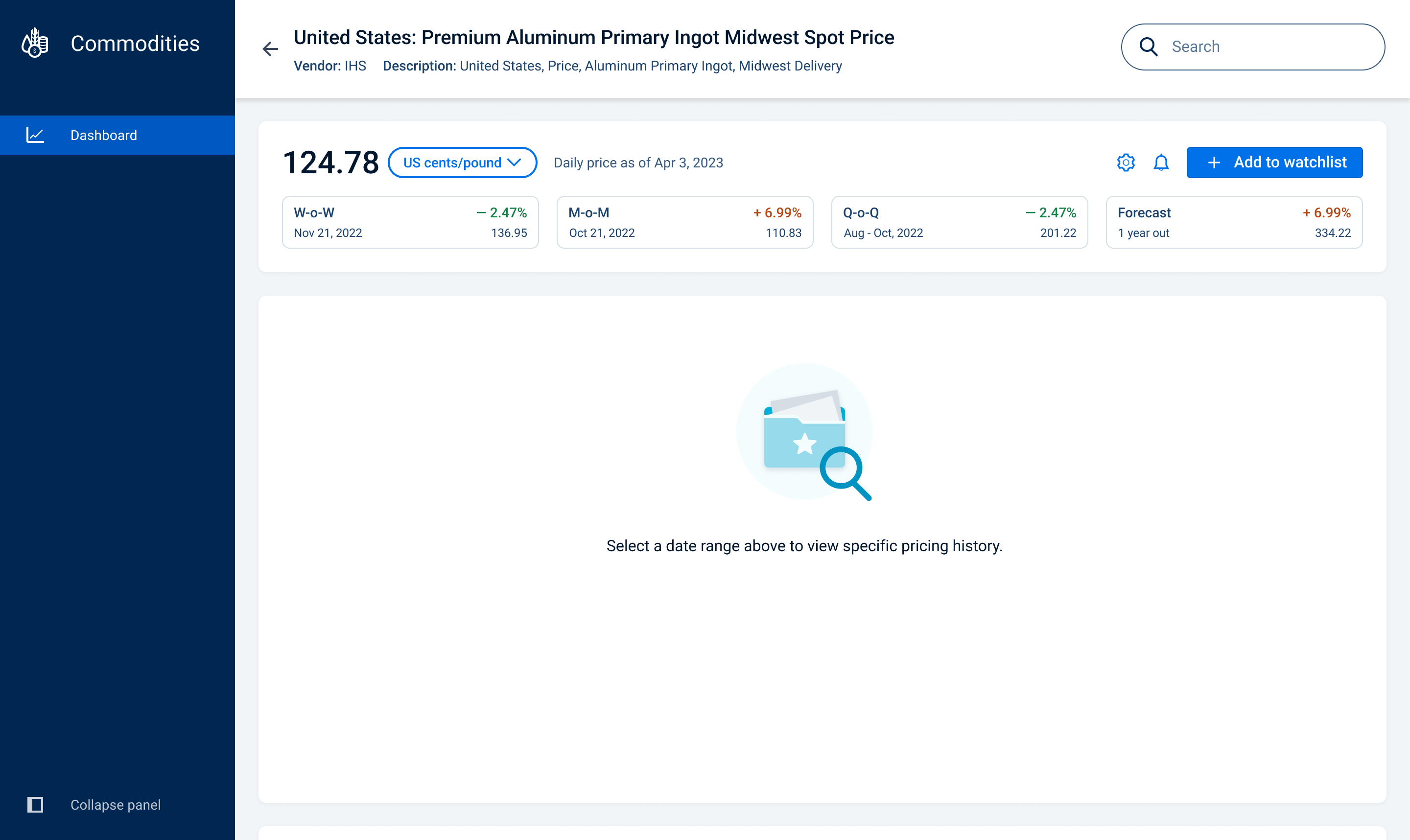Screen dimensions: 1410x840
Task: Select the M-o-M price change card
Action: (684, 222)
